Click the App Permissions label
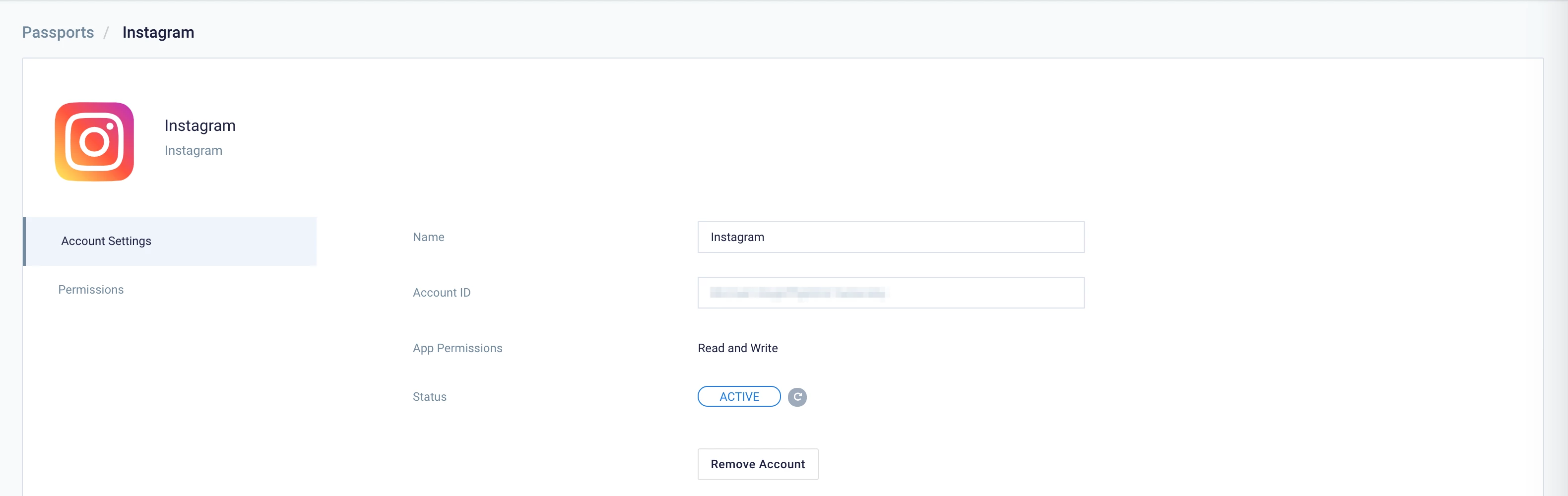The width and height of the screenshot is (1568, 496). [457, 348]
